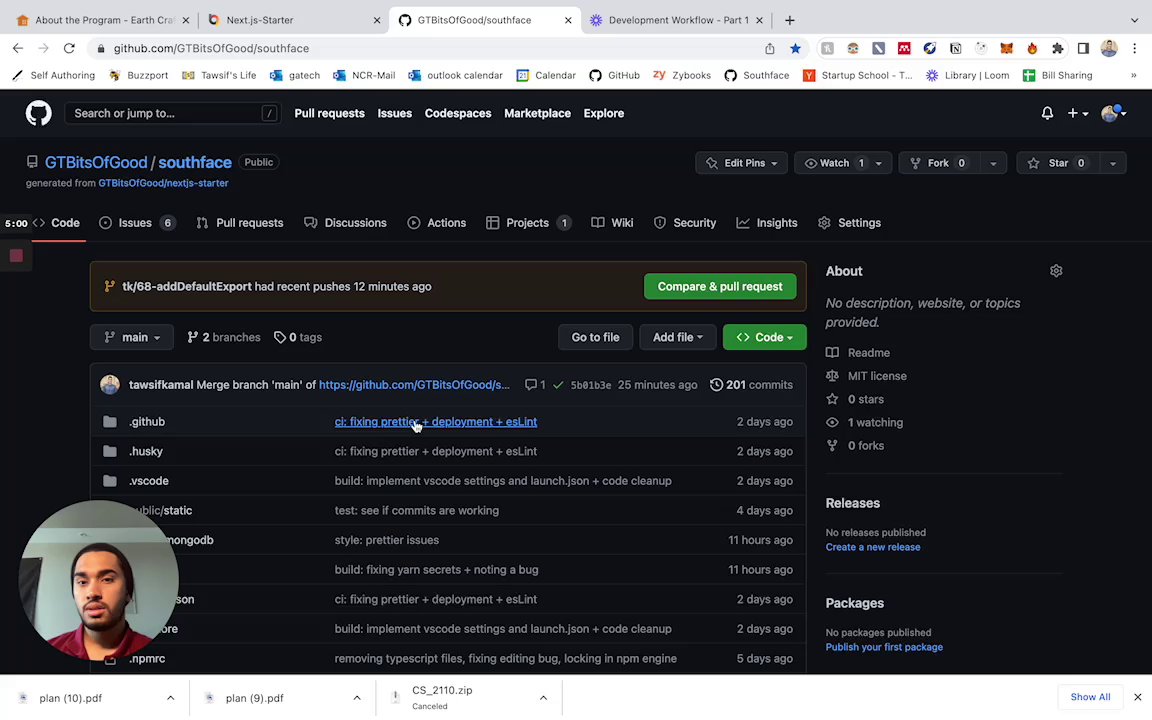This screenshot has height=720, width=1152.
Task: Open the GitHub logo home link
Action: point(38,113)
